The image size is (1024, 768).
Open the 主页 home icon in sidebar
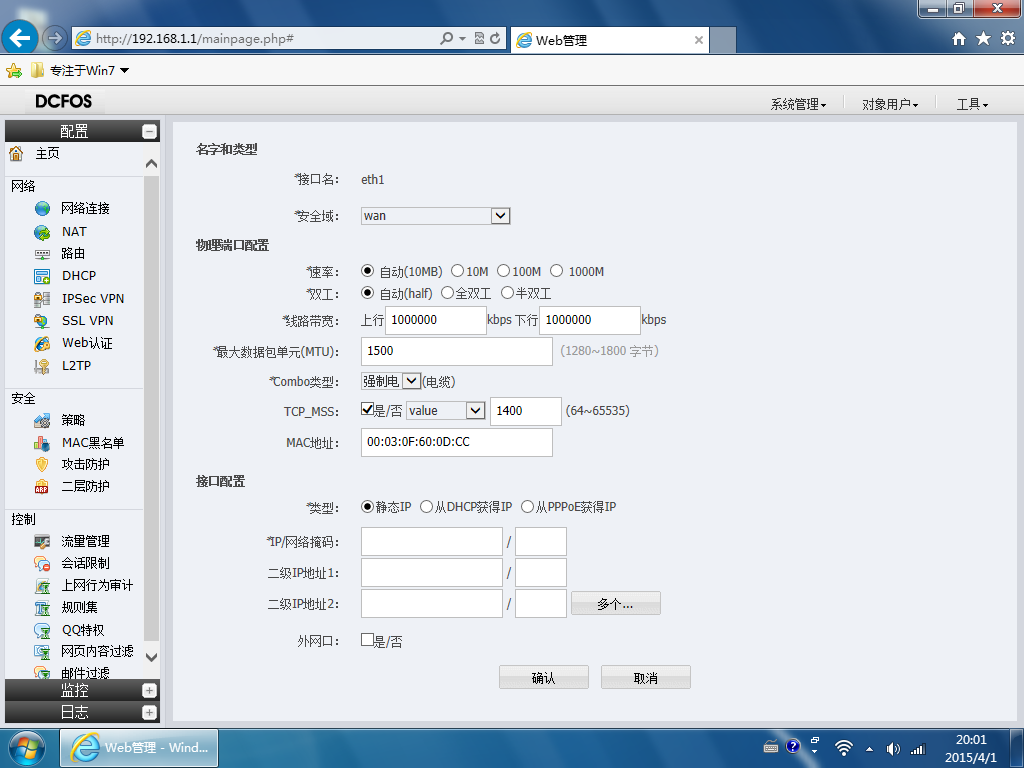pyautogui.click(x=16, y=153)
